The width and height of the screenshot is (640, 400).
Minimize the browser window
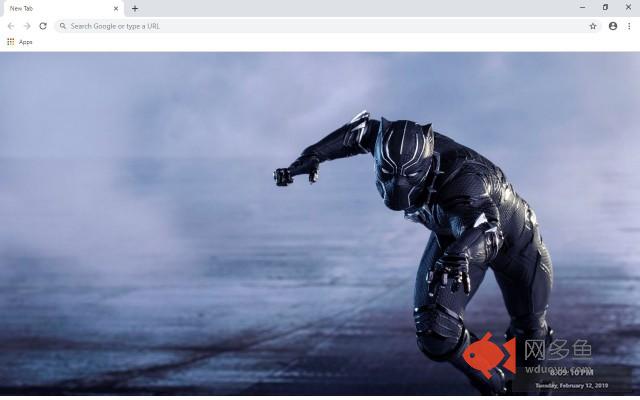pos(582,7)
